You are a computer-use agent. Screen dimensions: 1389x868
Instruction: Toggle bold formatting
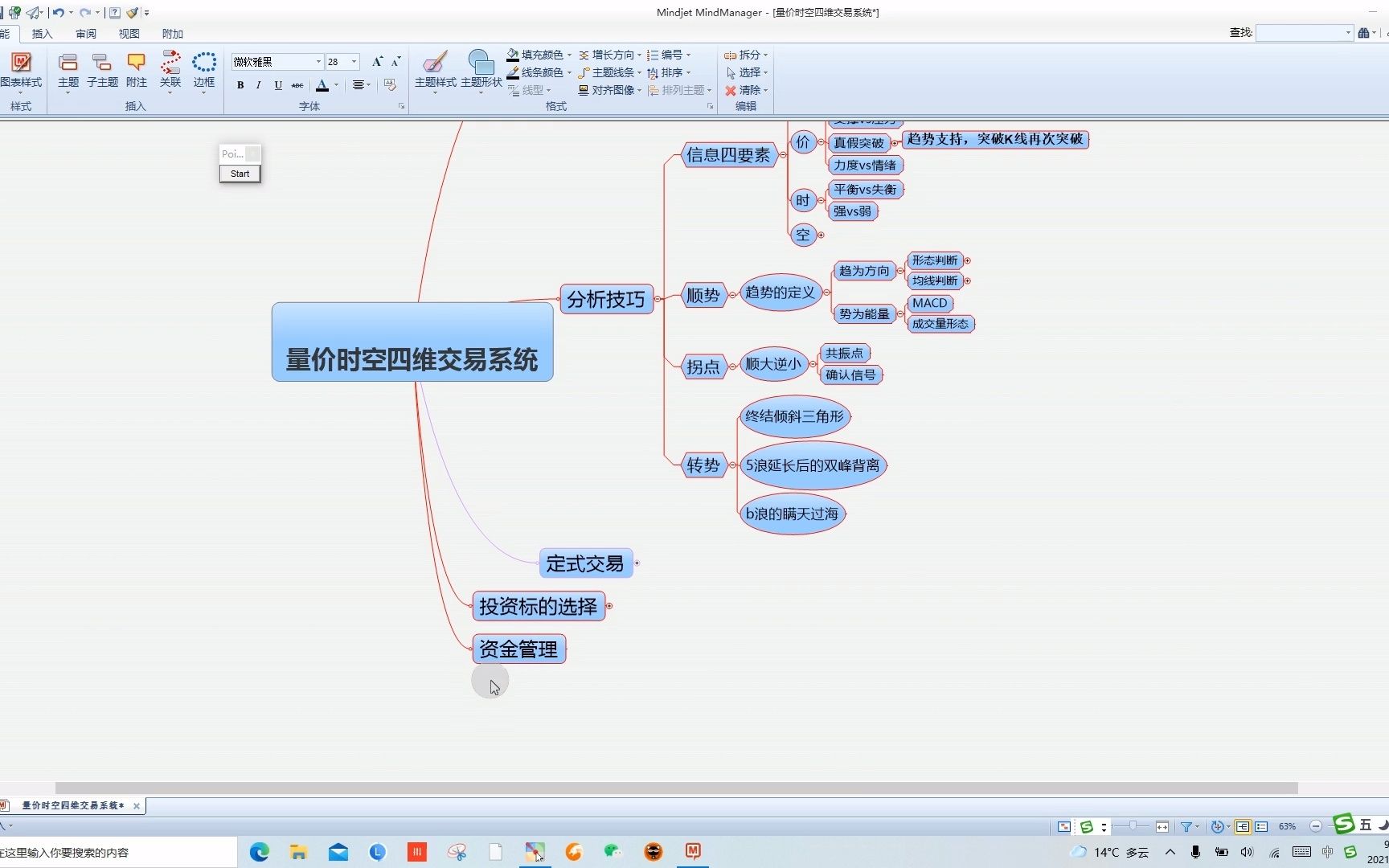tap(240, 85)
